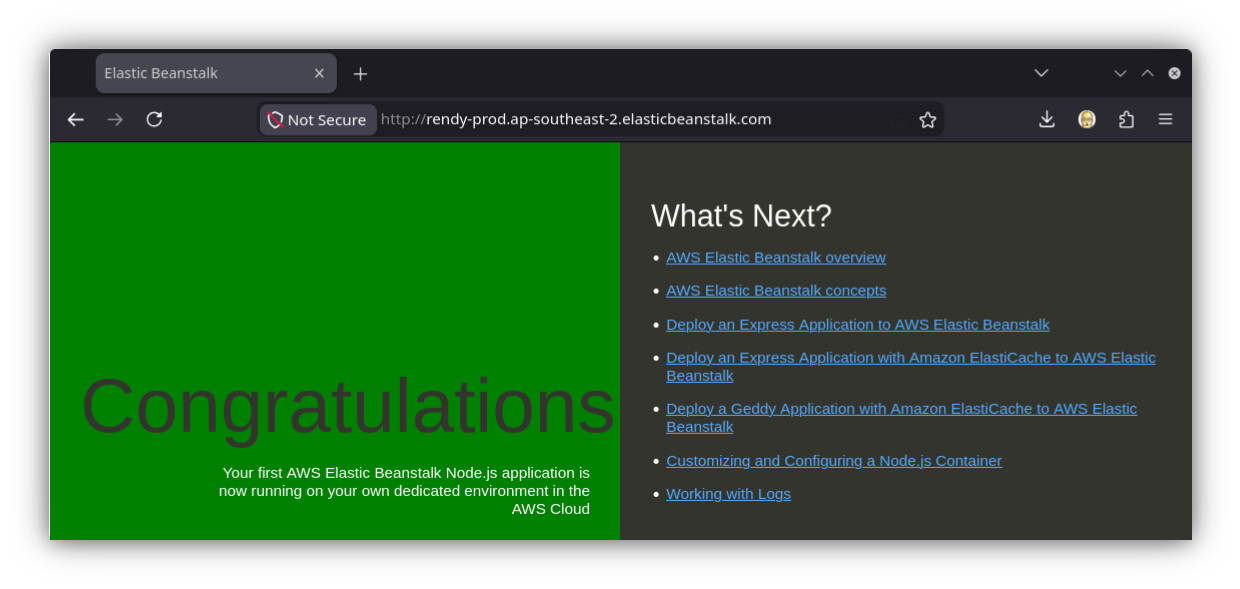The image size is (1240, 589).
Task: Open a new tab with plus button
Action: pyautogui.click(x=361, y=74)
